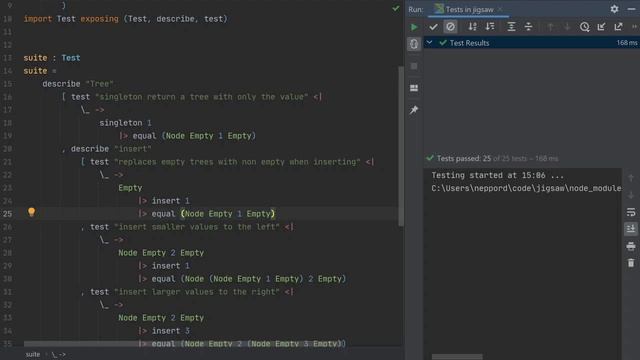
Task: Rerun tests with the green play button
Action: point(414,27)
